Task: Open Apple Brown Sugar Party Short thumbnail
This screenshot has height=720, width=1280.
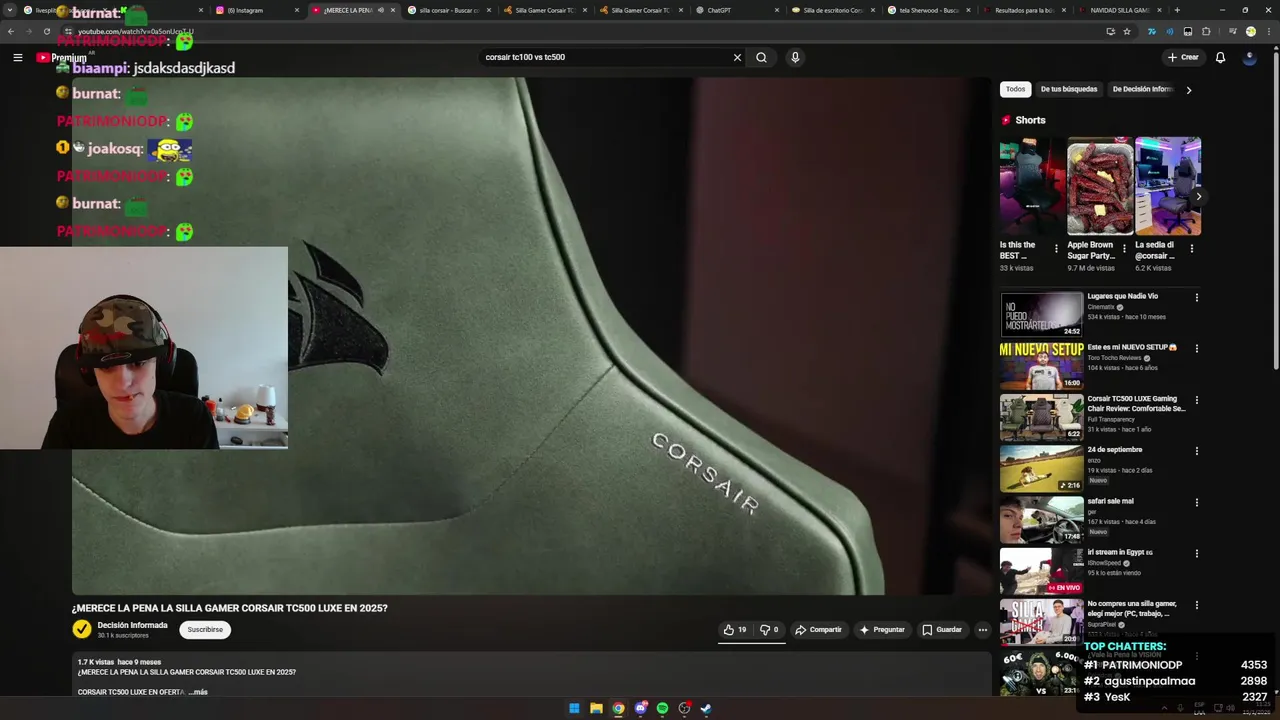Action: (1100, 186)
